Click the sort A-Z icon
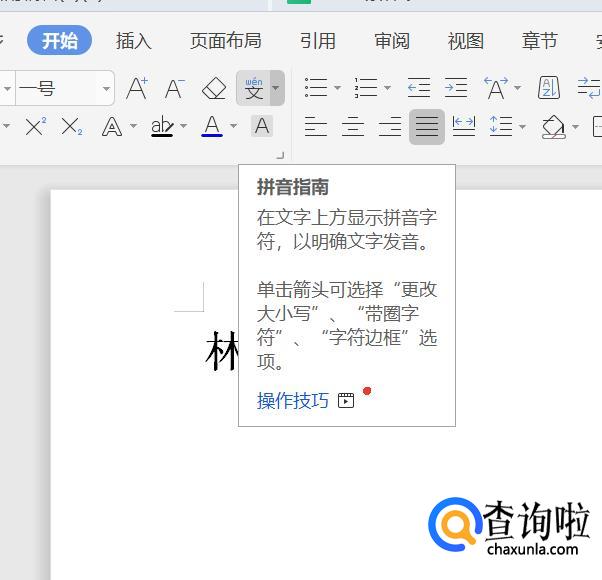 point(549,88)
